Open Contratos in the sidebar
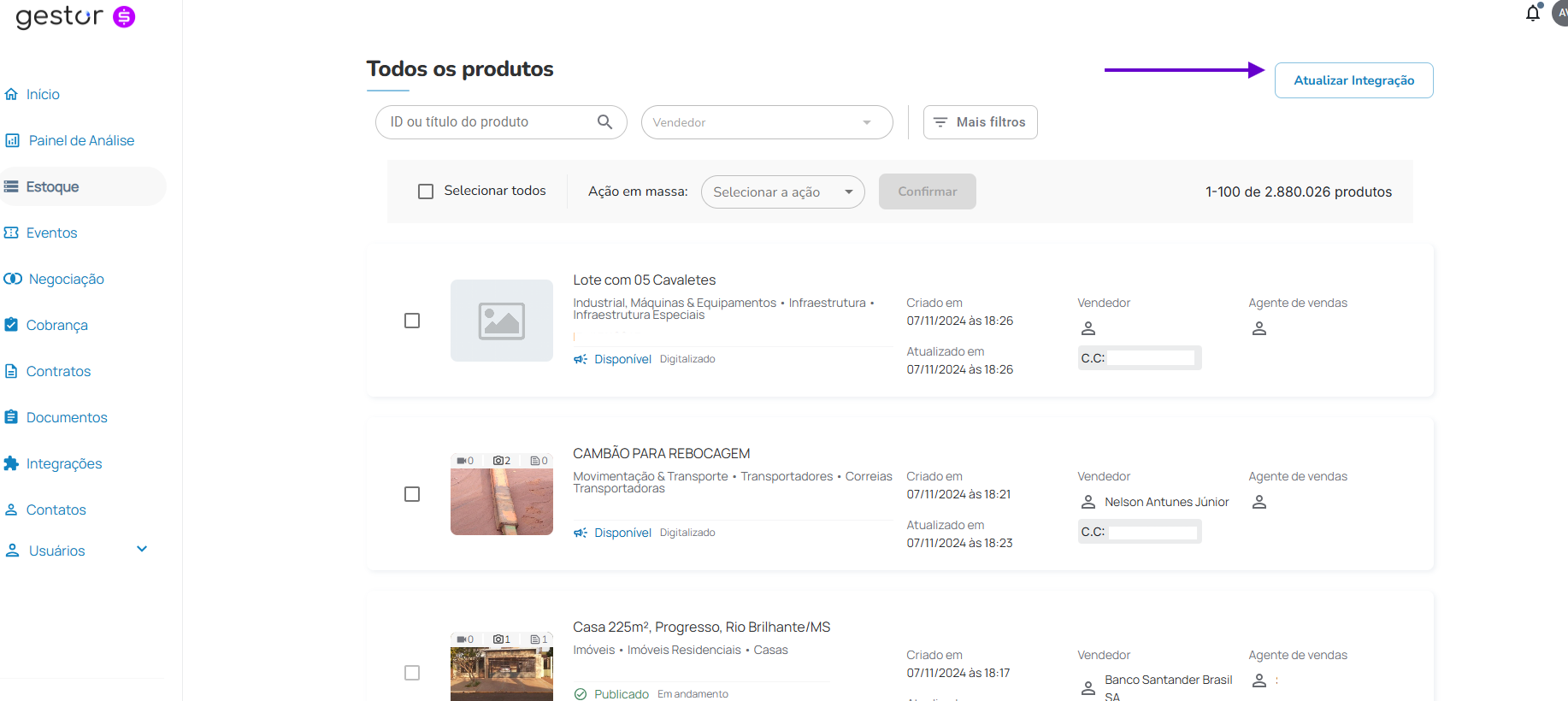This screenshot has height=701, width=1568. tap(58, 371)
